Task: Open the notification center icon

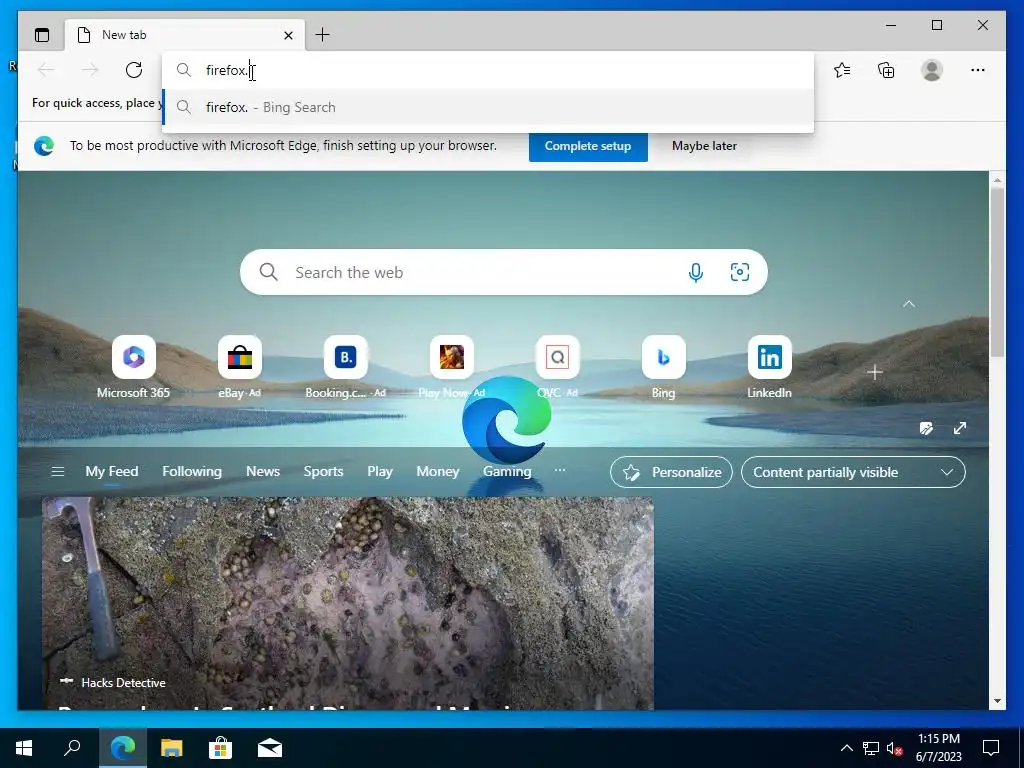Action: (991, 748)
